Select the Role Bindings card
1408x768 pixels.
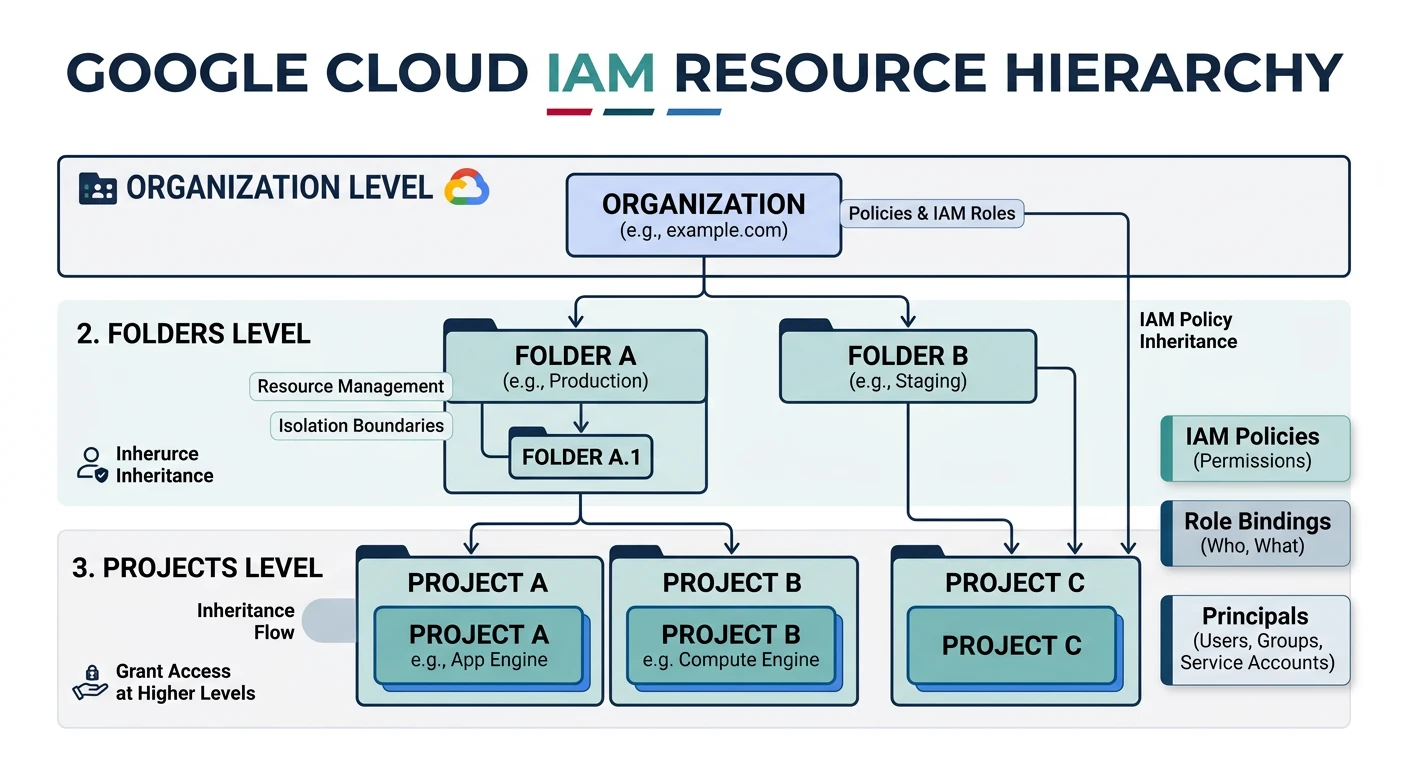1255,532
